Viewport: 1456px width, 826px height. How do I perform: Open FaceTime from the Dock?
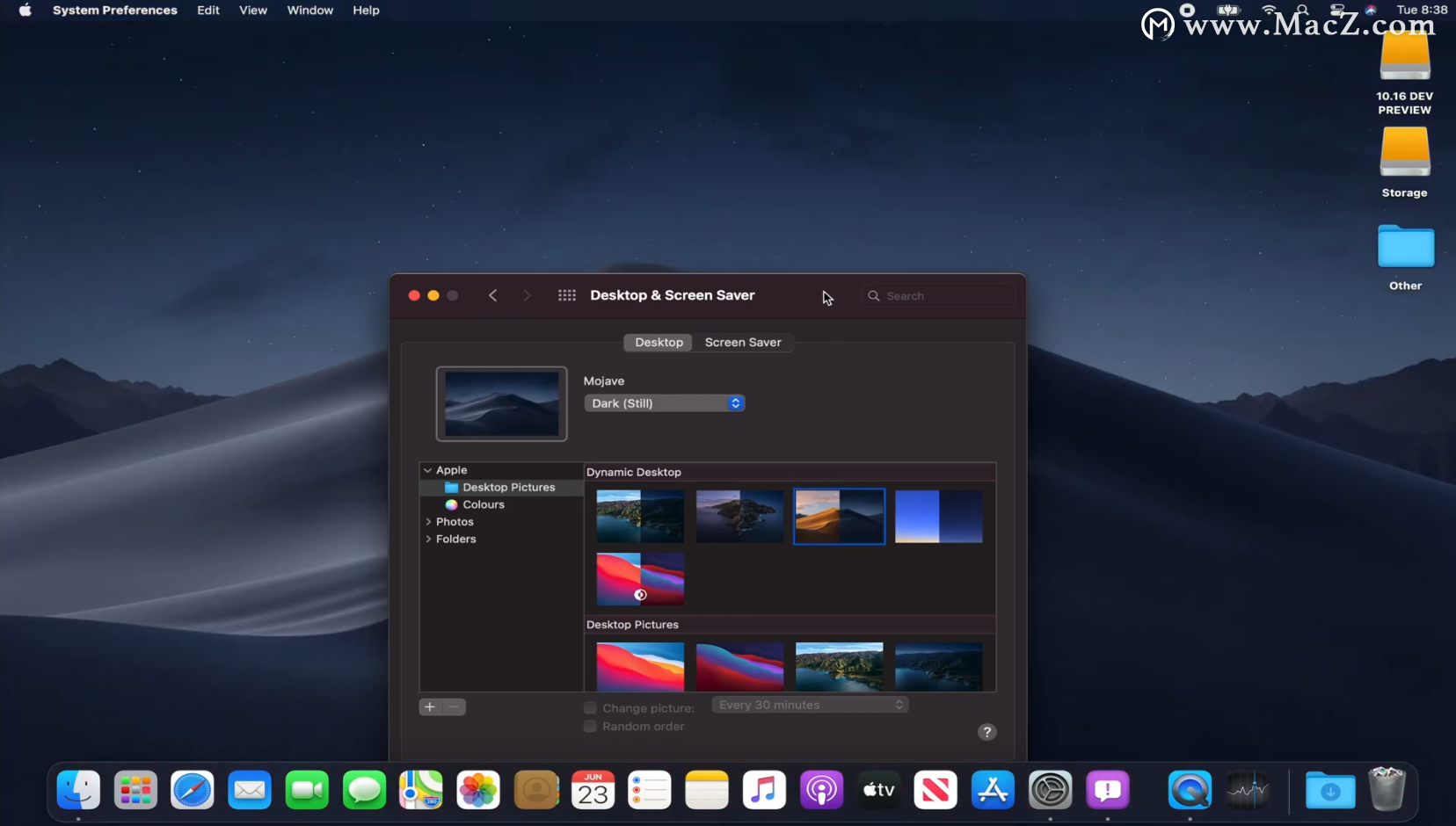[x=307, y=790]
